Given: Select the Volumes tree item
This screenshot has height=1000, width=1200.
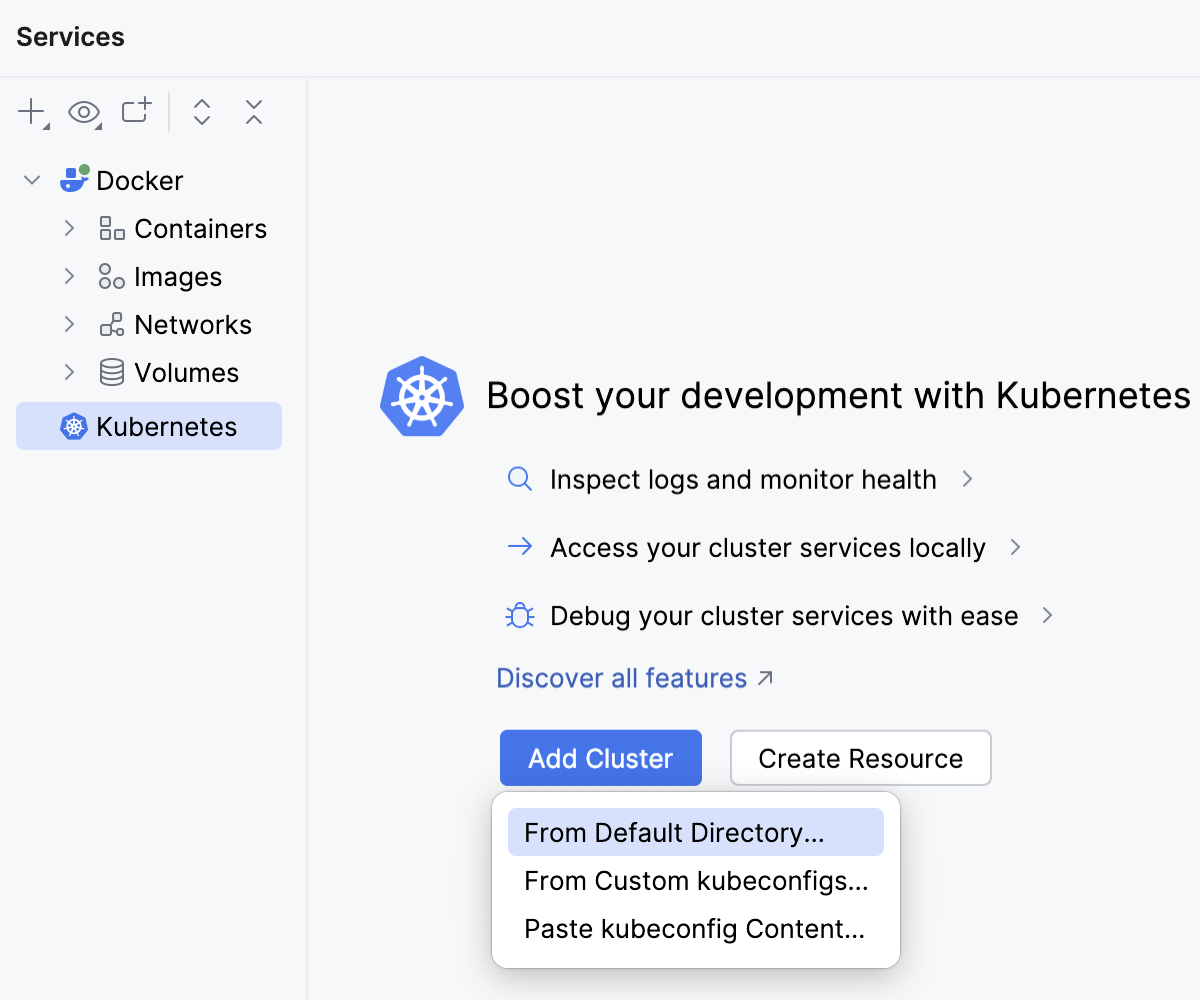Looking at the screenshot, I should click(187, 373).
